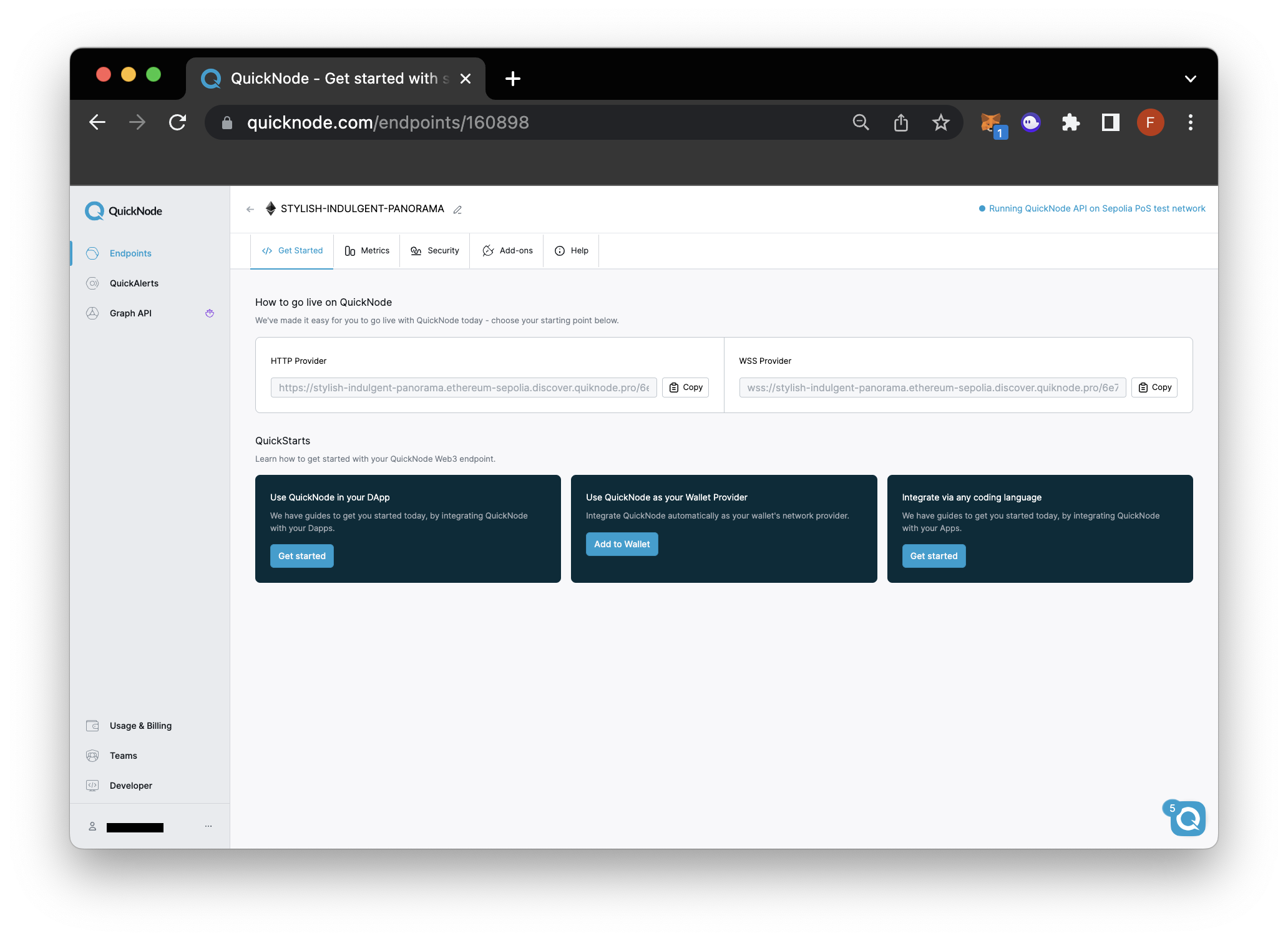
Task: Click the back arrow navigation icon
Action: 96,122
